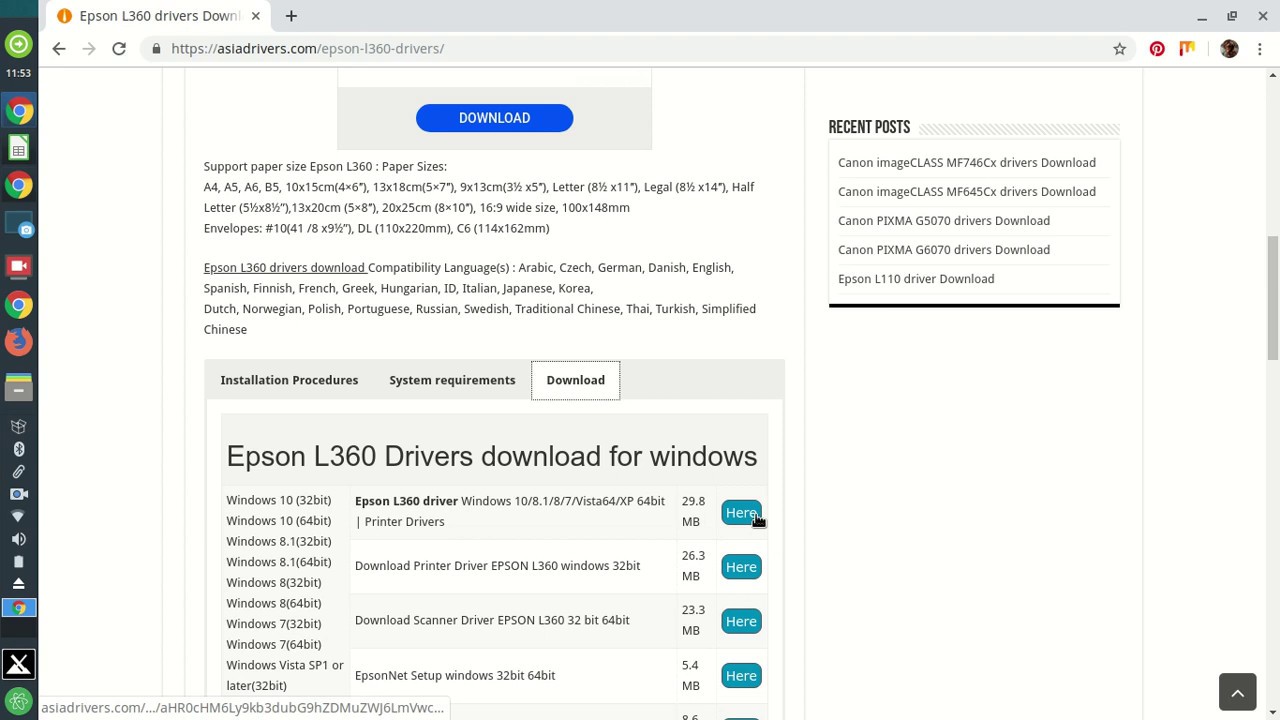Select the Epson L360 drivers browser tab
The image size is (1280, 720).
pos(158,16)
